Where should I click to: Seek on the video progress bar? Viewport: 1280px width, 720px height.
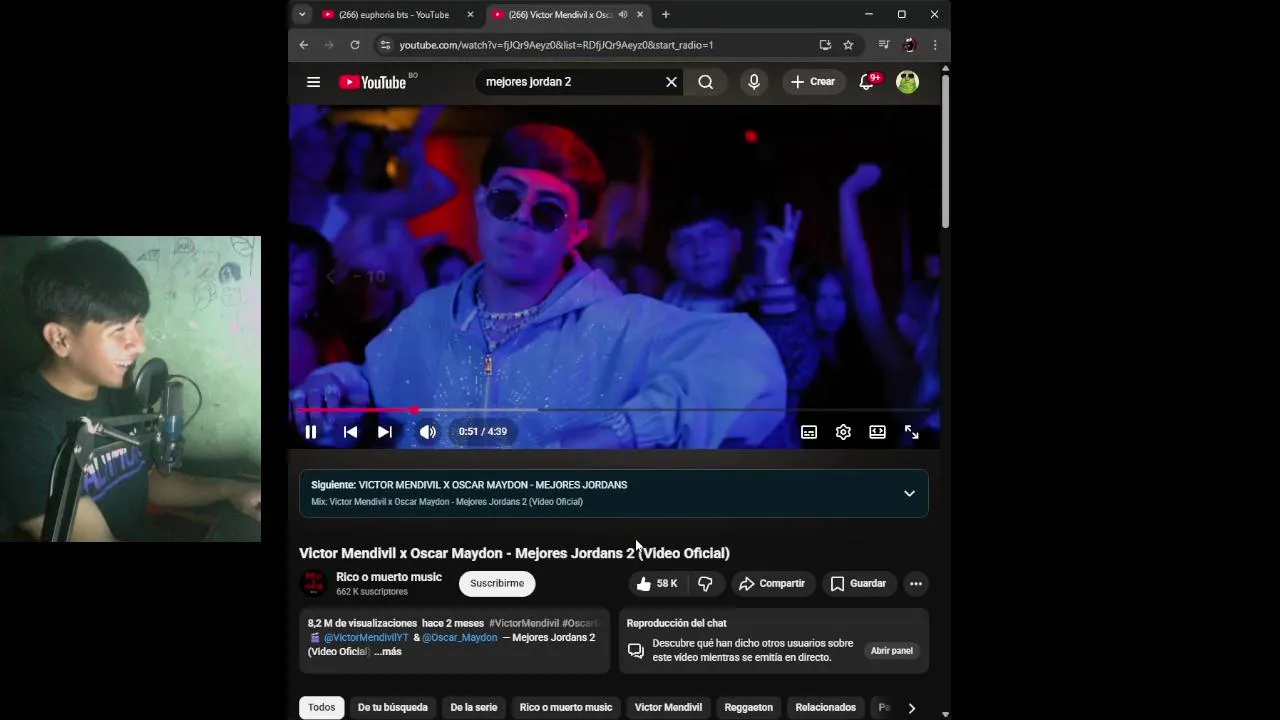point(614,410)
